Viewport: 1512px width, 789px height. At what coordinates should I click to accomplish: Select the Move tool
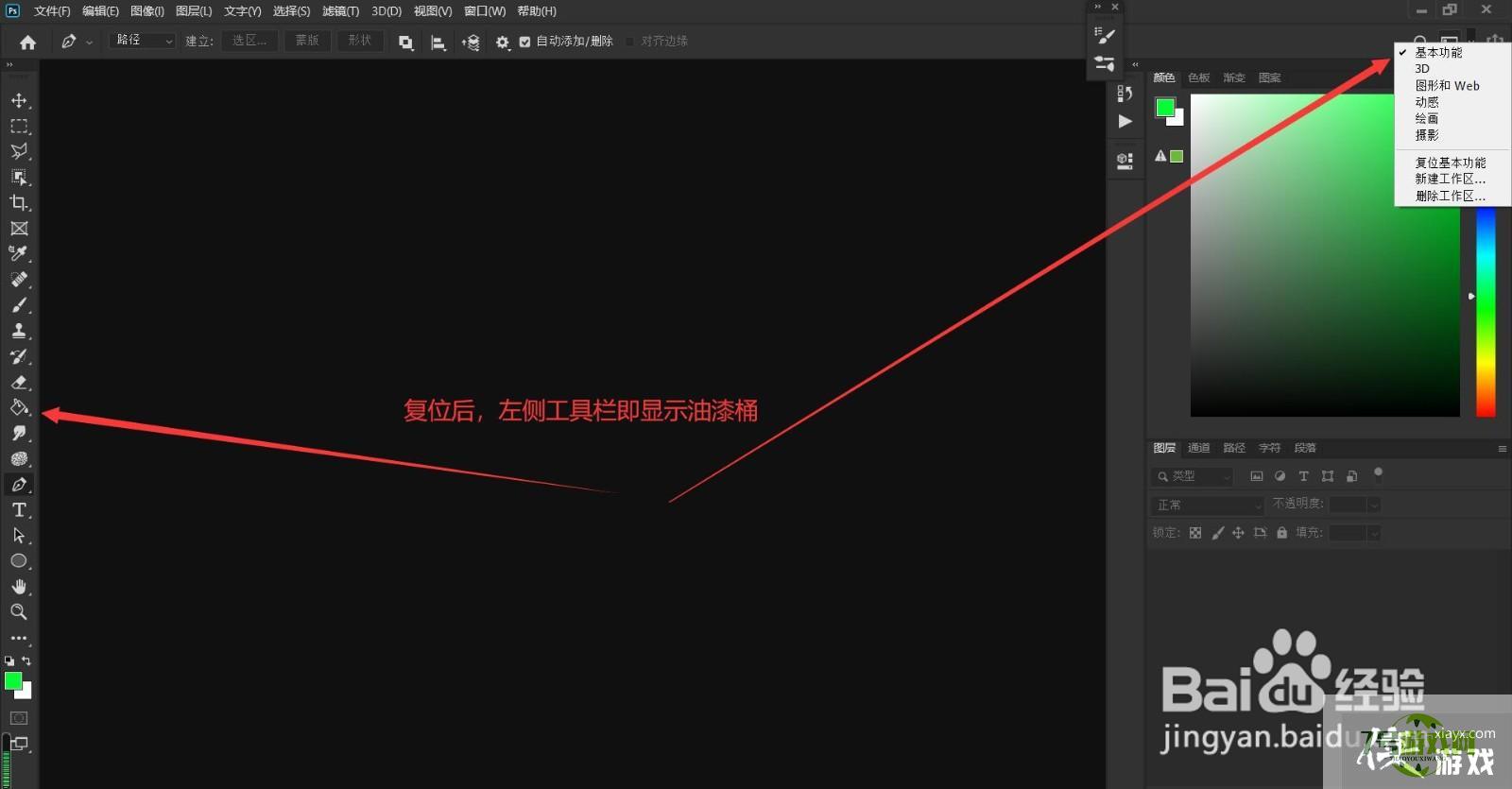coord(19,100)
